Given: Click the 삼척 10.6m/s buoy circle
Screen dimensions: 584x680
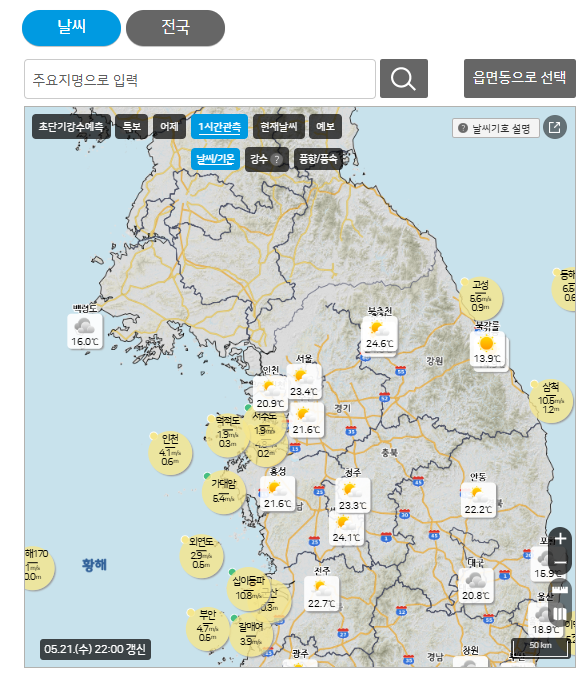Looking at the screenshot, I should tap(551, 401).
